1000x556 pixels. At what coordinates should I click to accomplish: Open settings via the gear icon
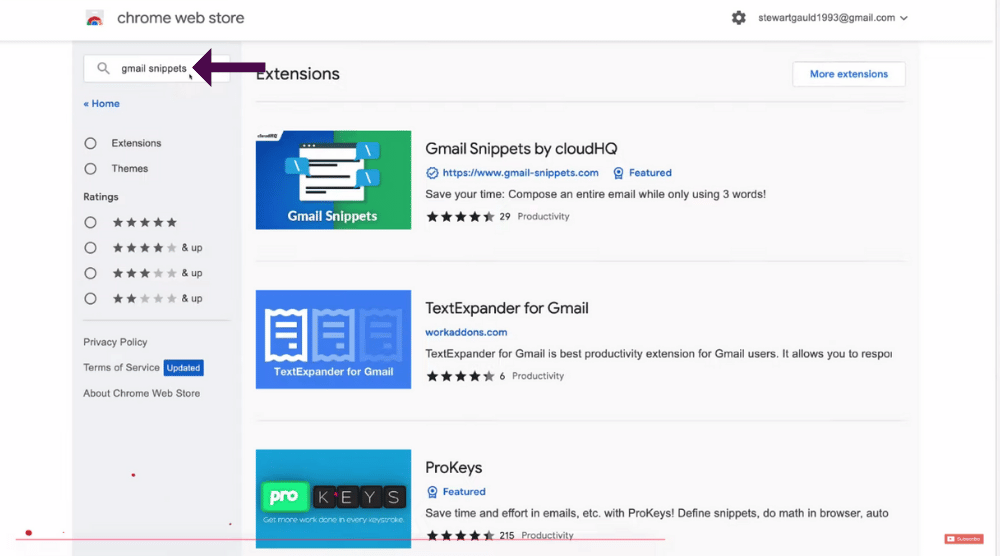pos(739,18)
